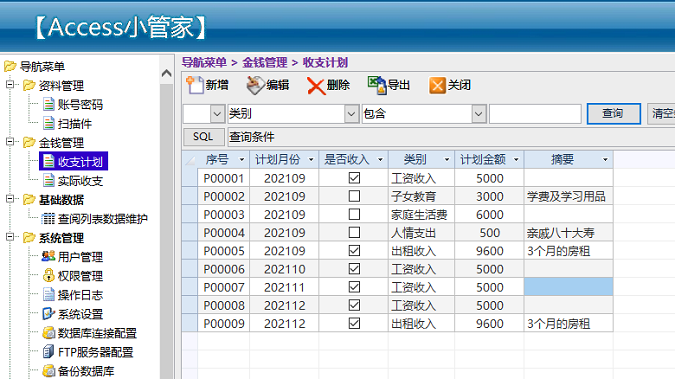675x379 pixels.
Task: Click 金钱管理 in the breadcrumb
Action: pos(265,62)
